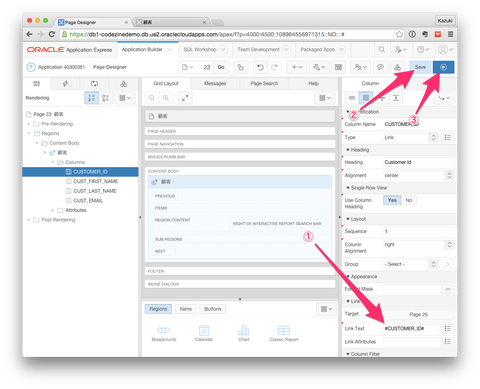The image size is (480, 389).
Task: Open the Administration menu icon
Action: (x=400, y=50)
